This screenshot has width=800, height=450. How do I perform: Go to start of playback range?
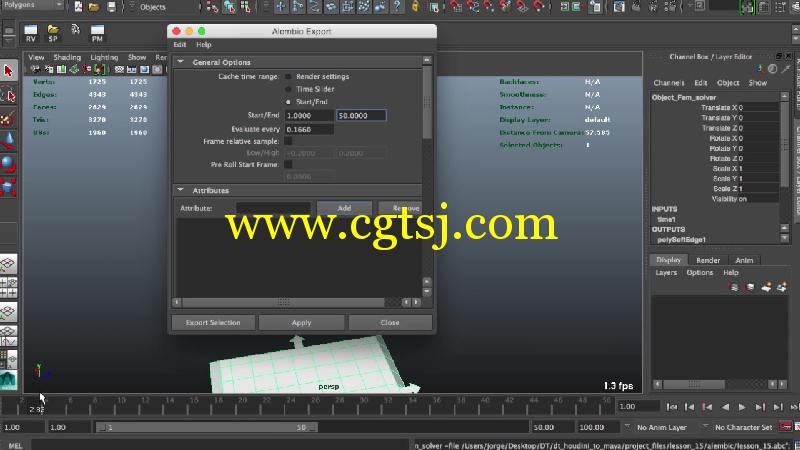[x=672, y=407]
